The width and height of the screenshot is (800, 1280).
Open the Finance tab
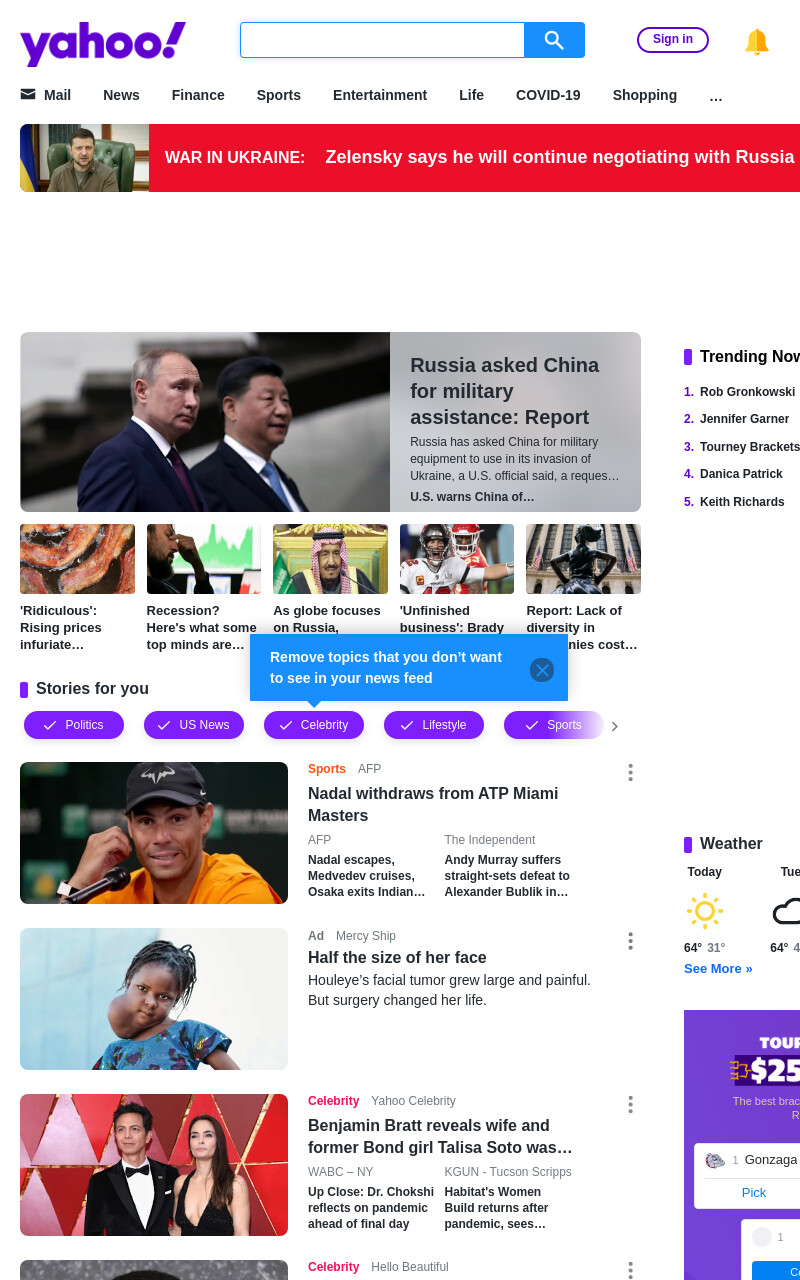(x=198, y=95)
